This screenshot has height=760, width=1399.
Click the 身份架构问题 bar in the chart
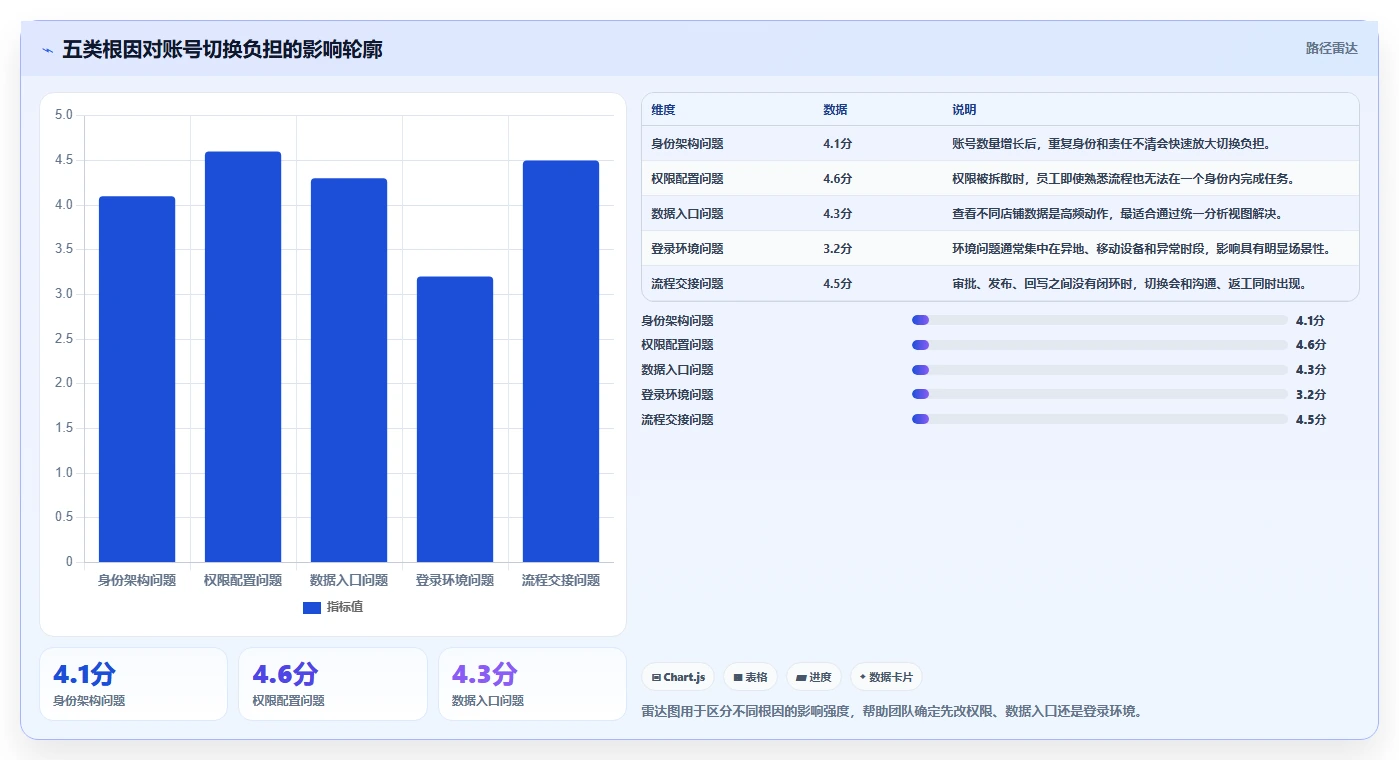click(137, 379)
